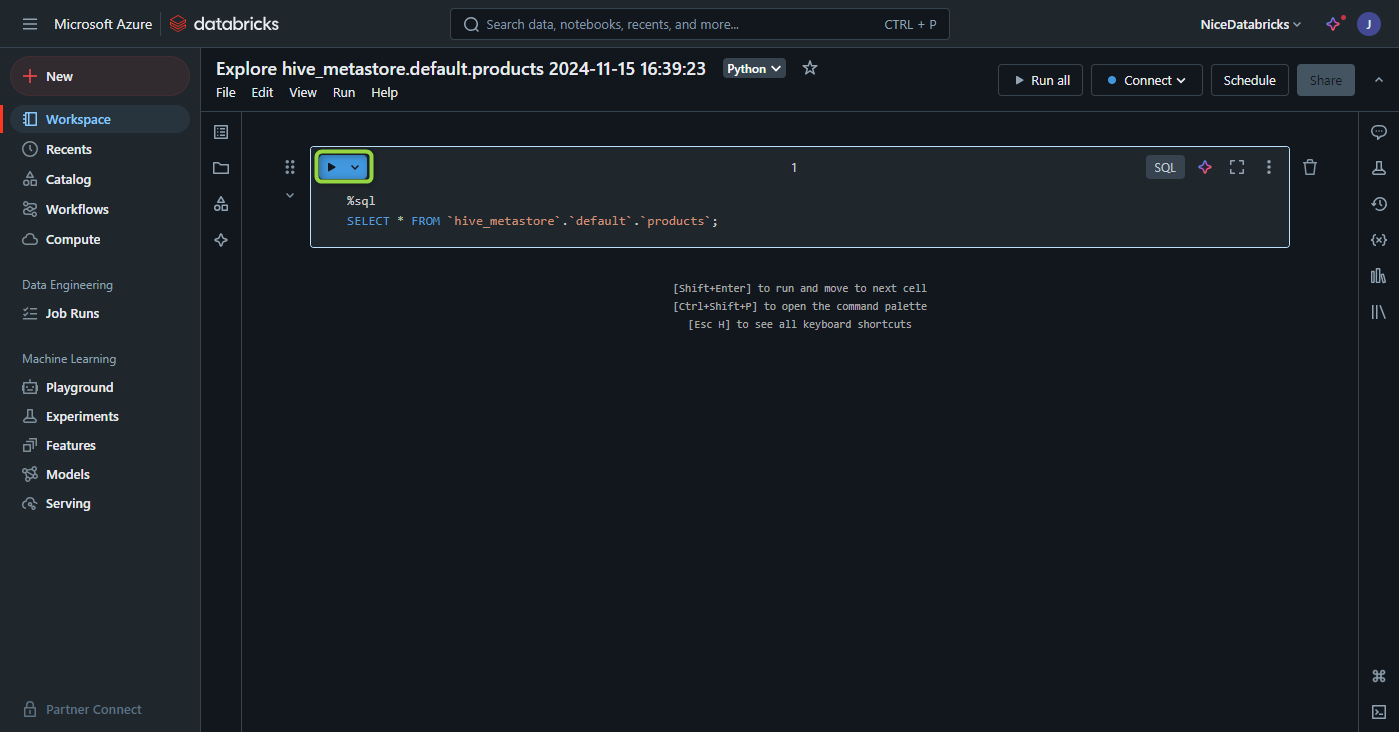Open the Help menu
The image size is (1399, 732).
pyautogui.click(x=384, y=92)
